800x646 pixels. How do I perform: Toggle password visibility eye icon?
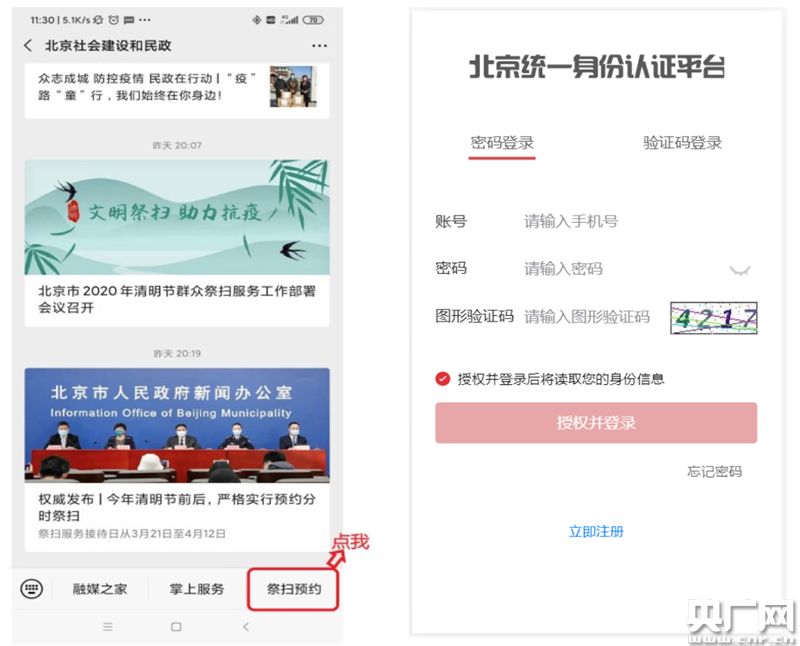pos(739,270)
